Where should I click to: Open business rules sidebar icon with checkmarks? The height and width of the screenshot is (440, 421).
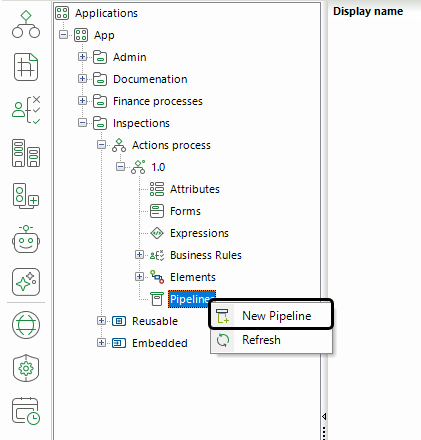(26, 110)
